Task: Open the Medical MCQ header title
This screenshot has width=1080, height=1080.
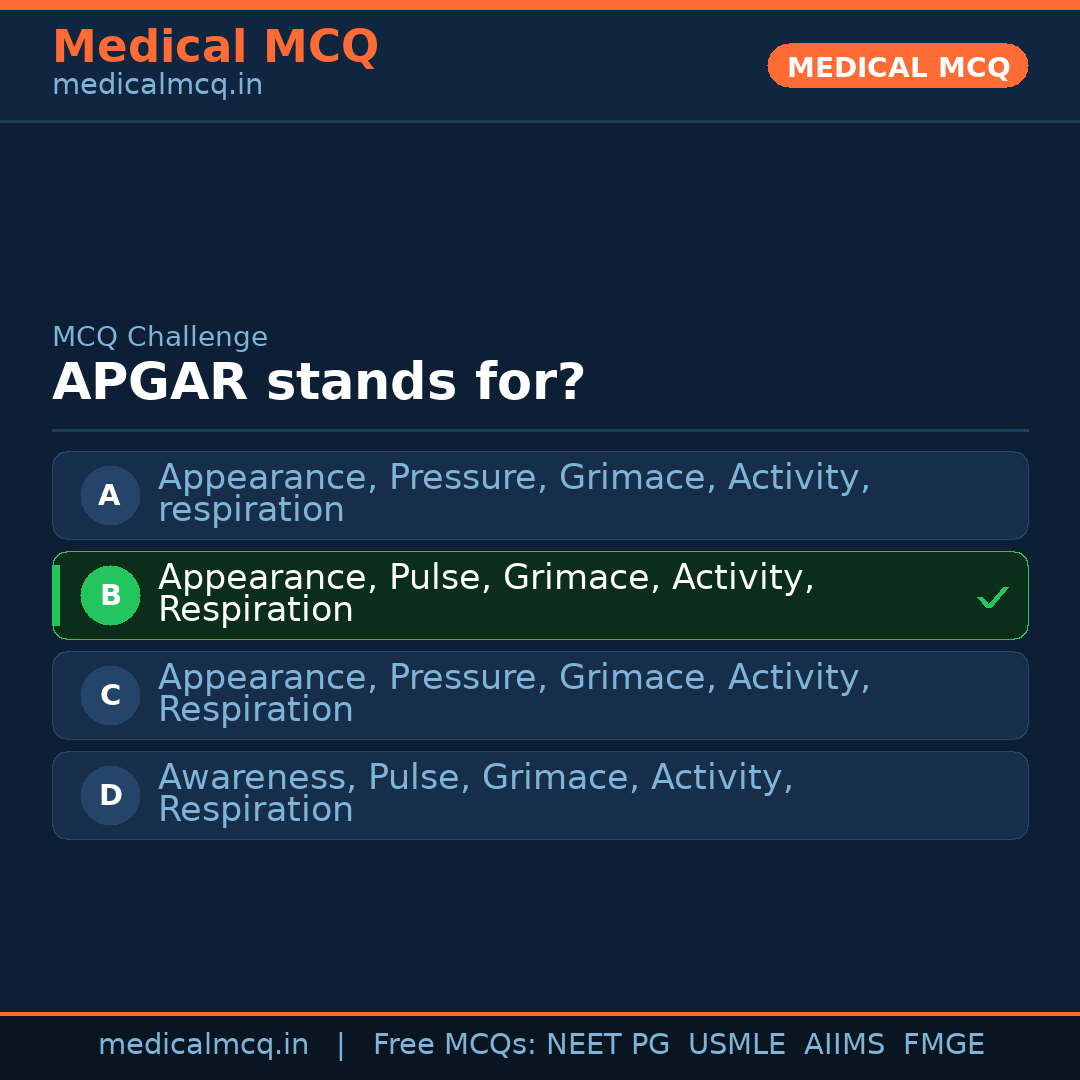Action: pyautogui.click(x=215, y=47)
